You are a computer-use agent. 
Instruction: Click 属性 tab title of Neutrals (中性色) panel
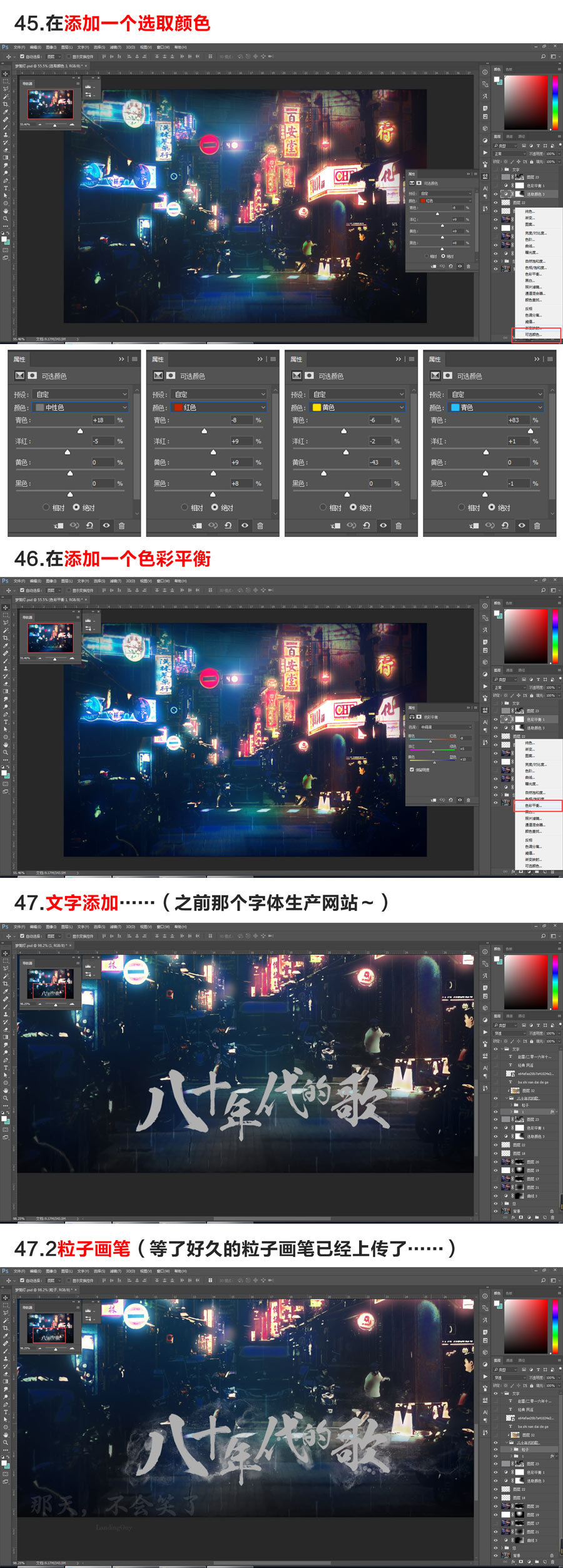19,359
